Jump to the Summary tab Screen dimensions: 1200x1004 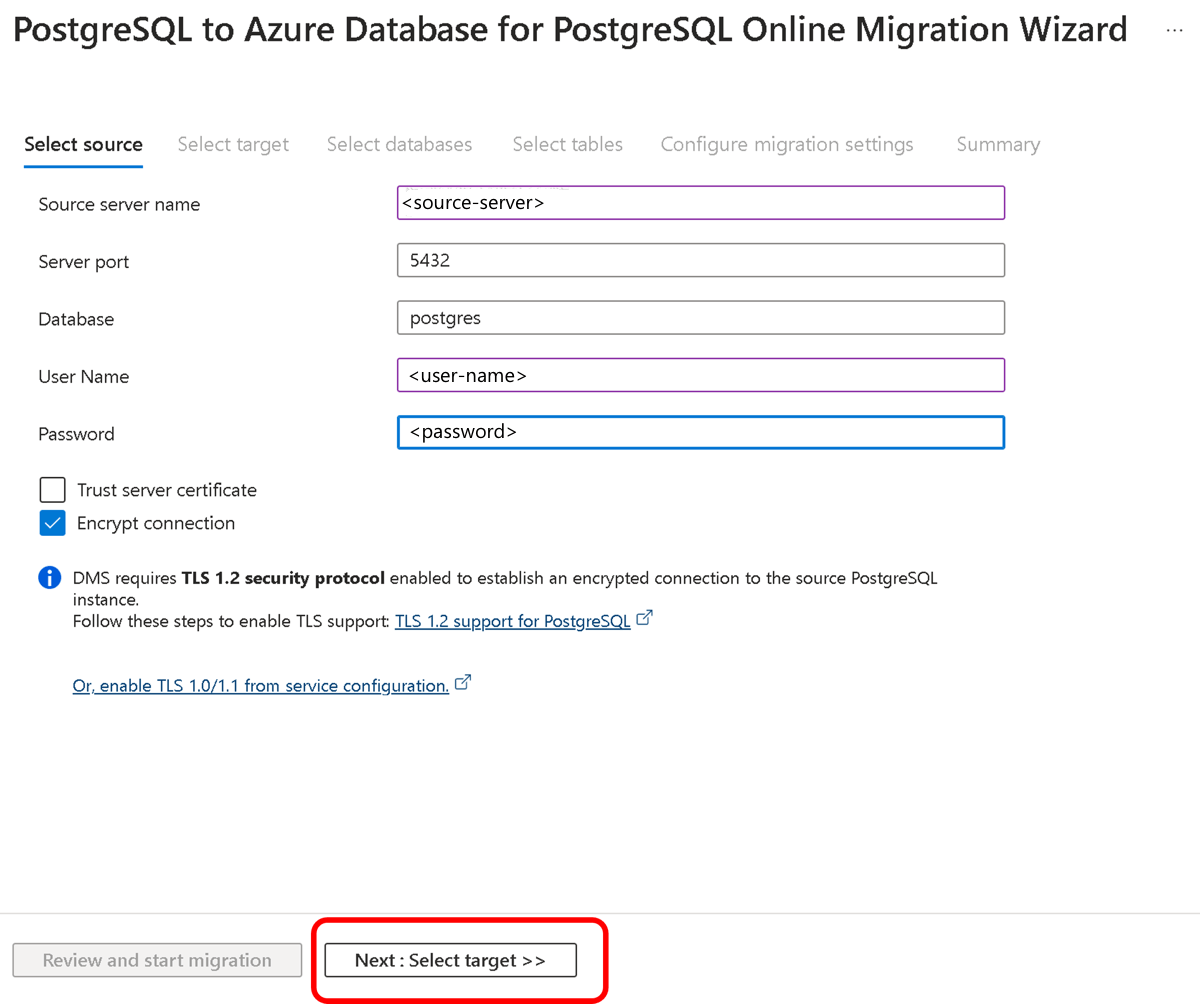click(997, 144)
